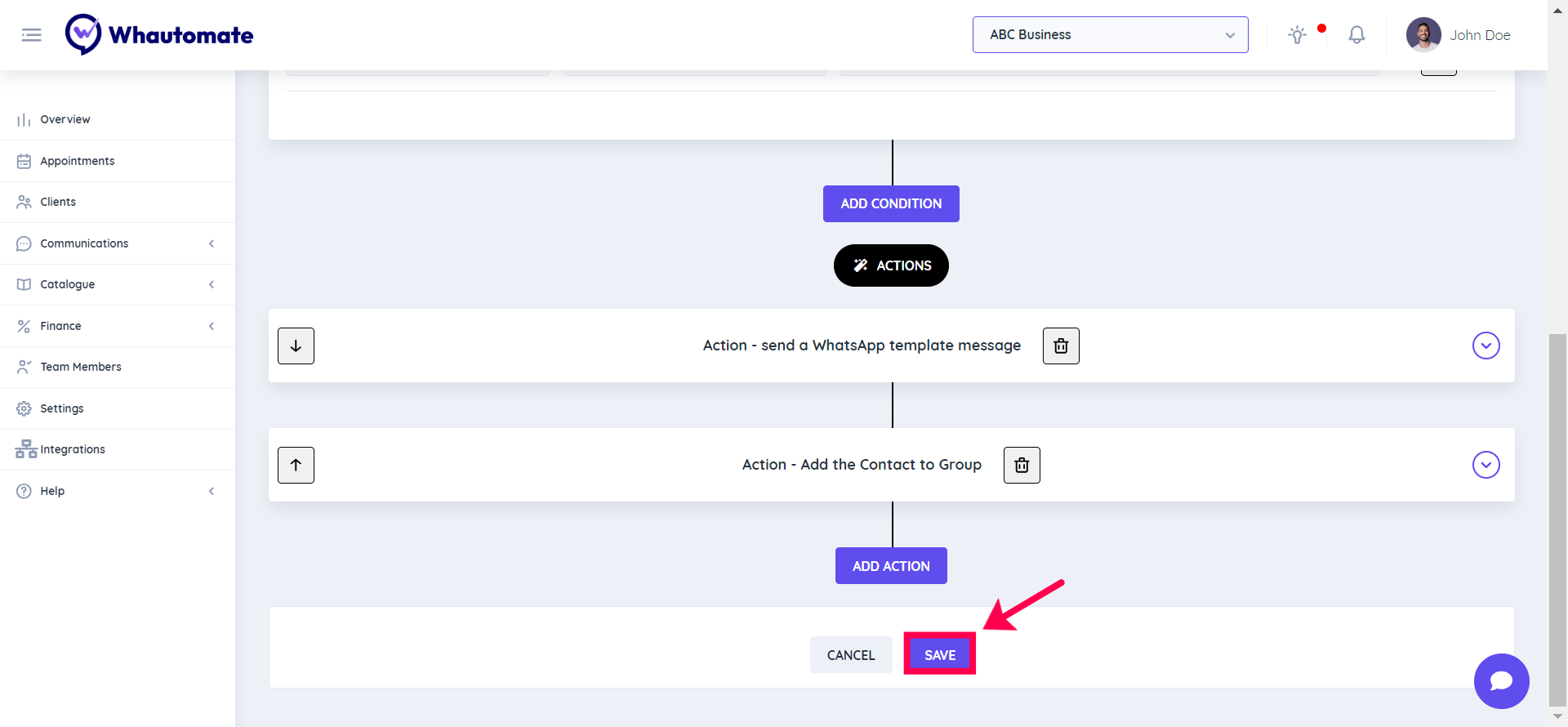Move Add Contact to Group action up
This screenshot has height=727, width=1568.
(x=296, y=466)
